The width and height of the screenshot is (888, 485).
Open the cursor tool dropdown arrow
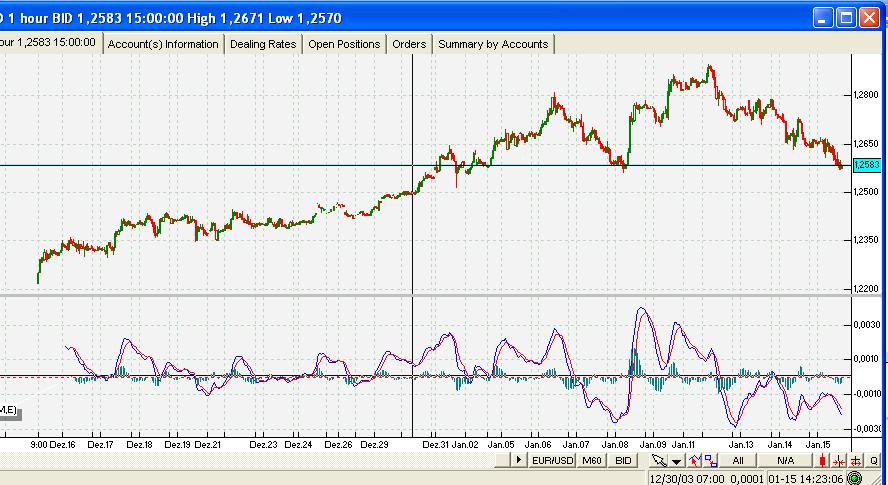tap(676, 460)
